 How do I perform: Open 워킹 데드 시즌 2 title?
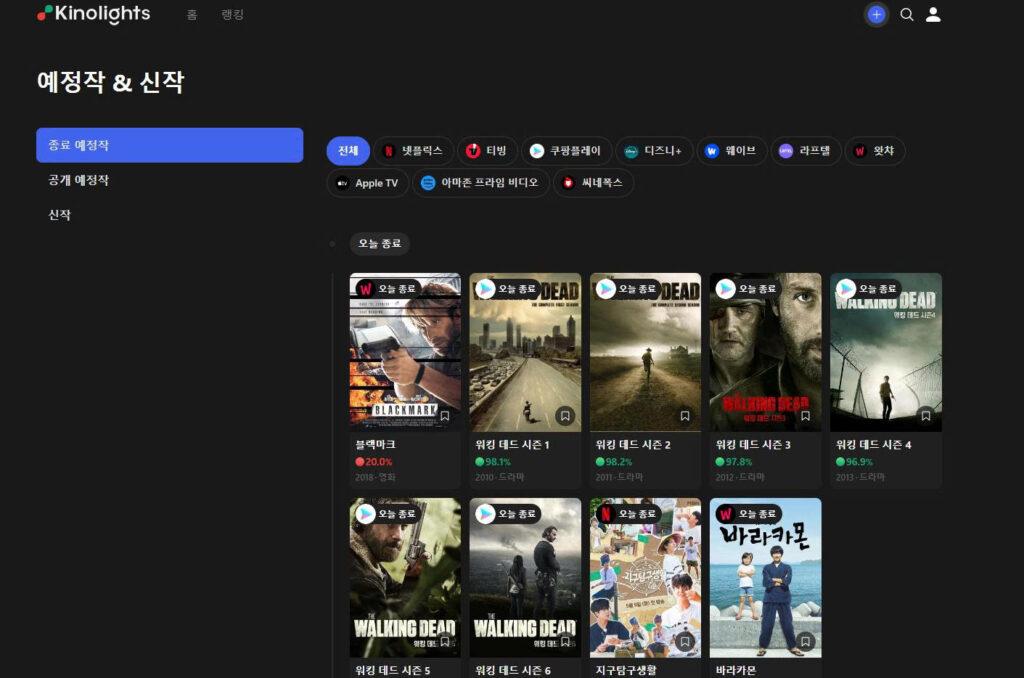(x=633, y=444)
